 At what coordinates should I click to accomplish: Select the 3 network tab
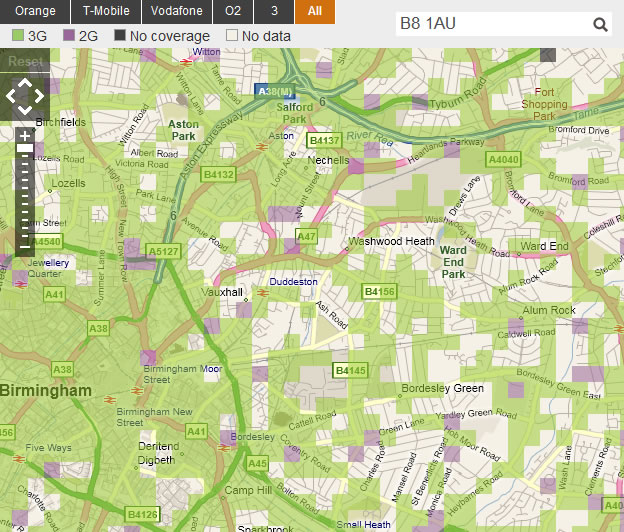[274, 11]
